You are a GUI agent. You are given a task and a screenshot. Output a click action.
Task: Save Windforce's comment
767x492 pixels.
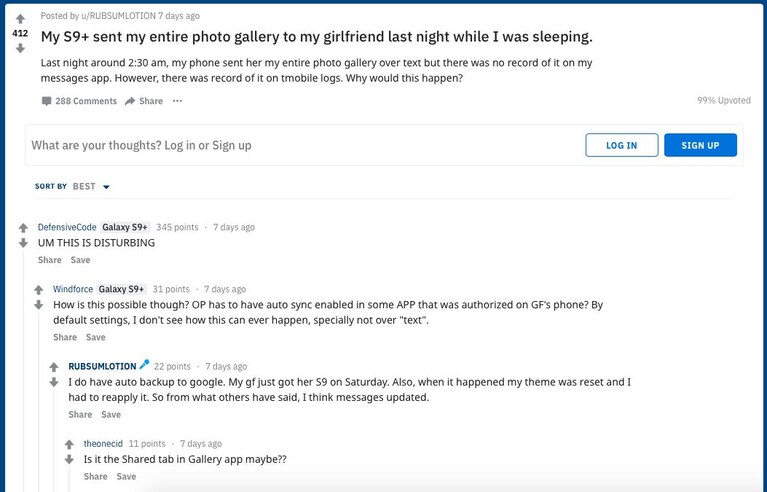pyautogui.click(x=95, y=337)
